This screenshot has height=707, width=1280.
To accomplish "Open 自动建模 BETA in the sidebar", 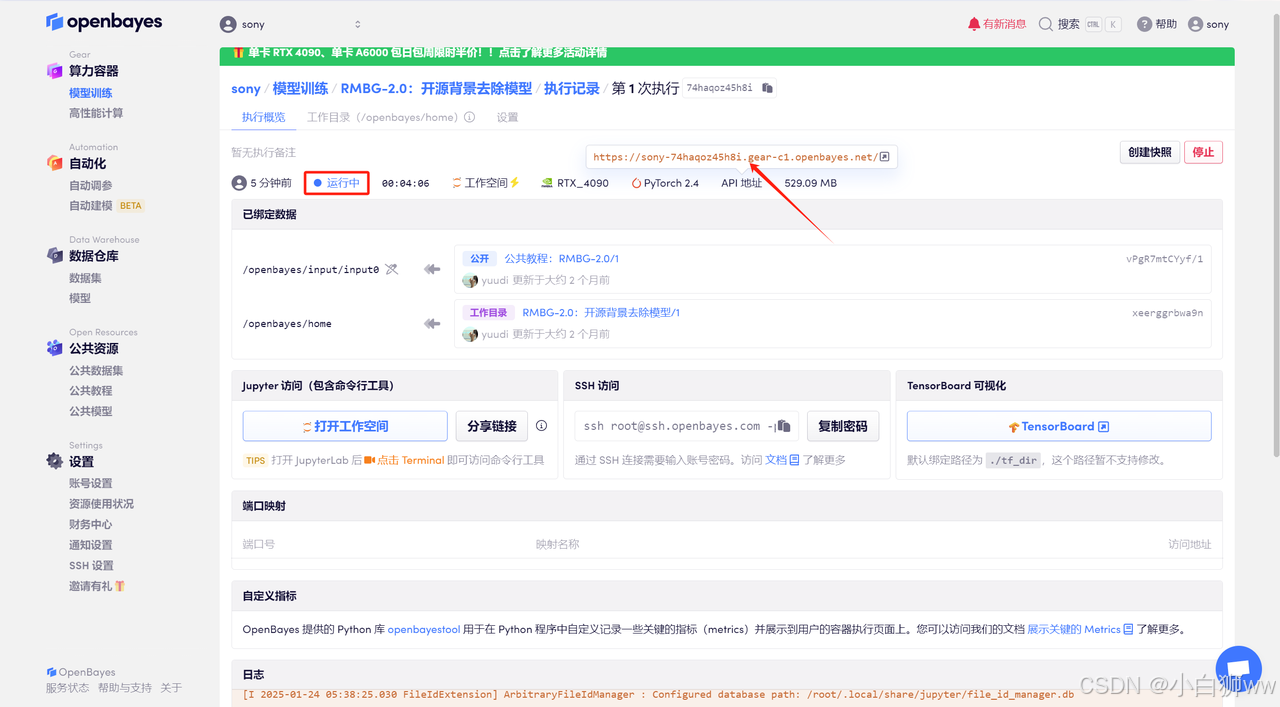I will (106, 205).
